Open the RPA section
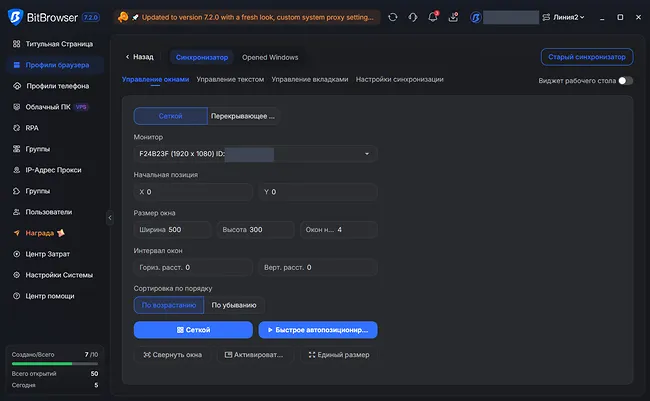 [53, 128]
